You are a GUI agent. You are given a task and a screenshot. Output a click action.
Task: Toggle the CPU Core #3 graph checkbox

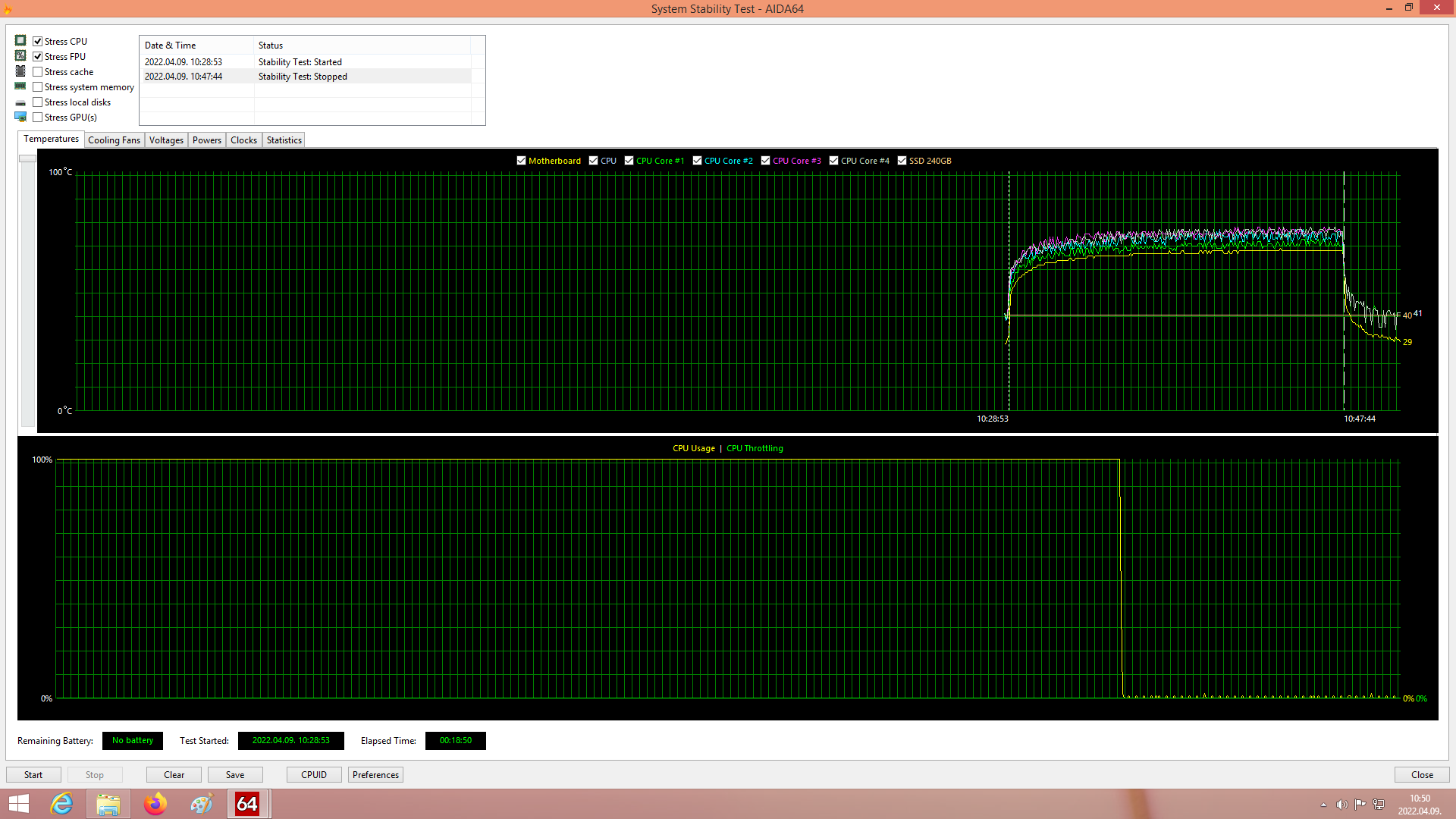coord(766,161)
